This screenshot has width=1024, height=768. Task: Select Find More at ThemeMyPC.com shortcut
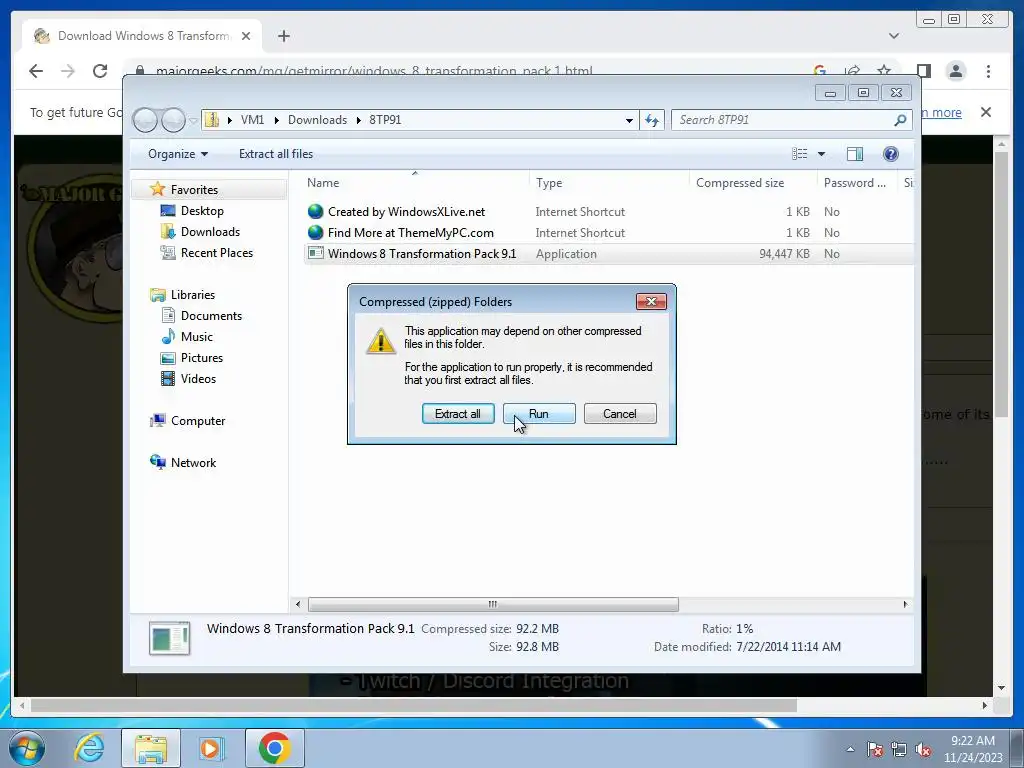click(411, 232)
